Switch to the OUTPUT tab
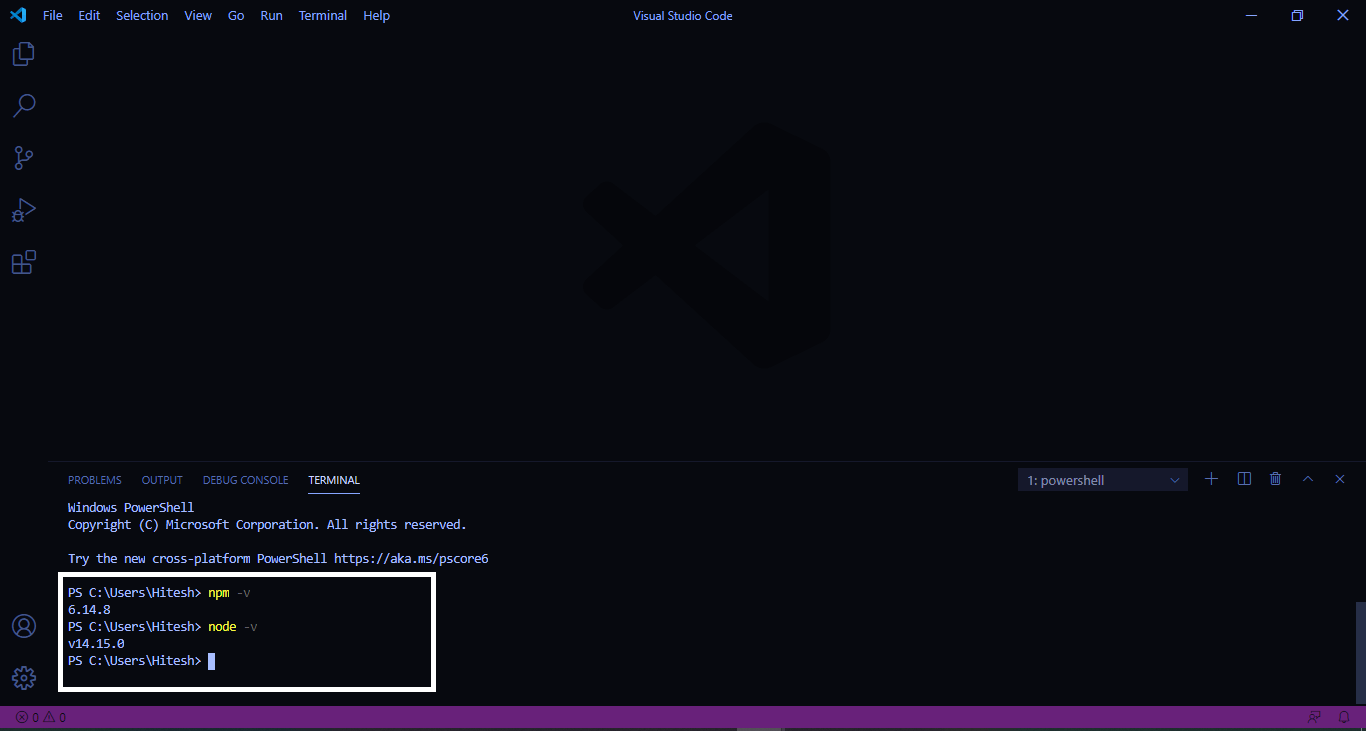Image resolution: width=1366 pixels, height=731 pixels. pyautogui.click(x=162, y=480)
